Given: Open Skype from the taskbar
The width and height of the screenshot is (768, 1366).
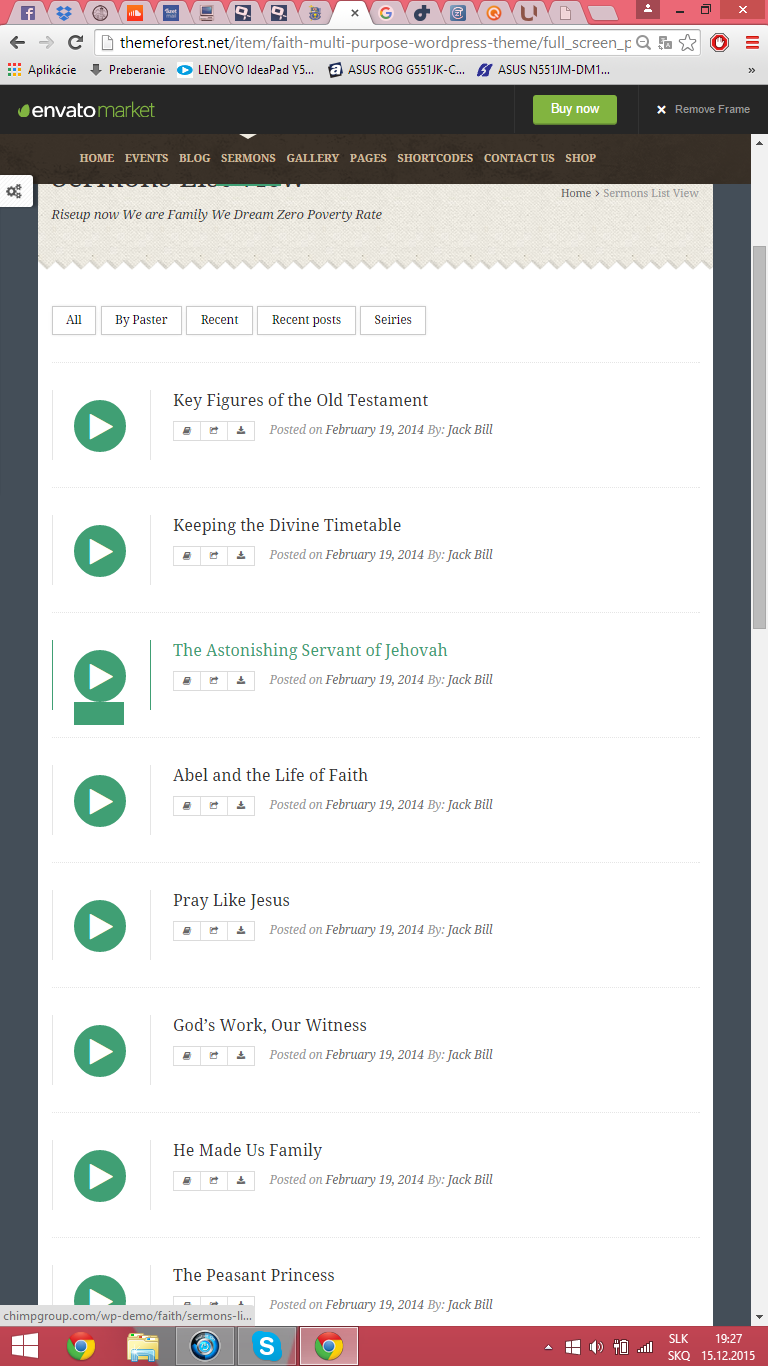Looking at the screenshot, I should (x=267, y=1346).
